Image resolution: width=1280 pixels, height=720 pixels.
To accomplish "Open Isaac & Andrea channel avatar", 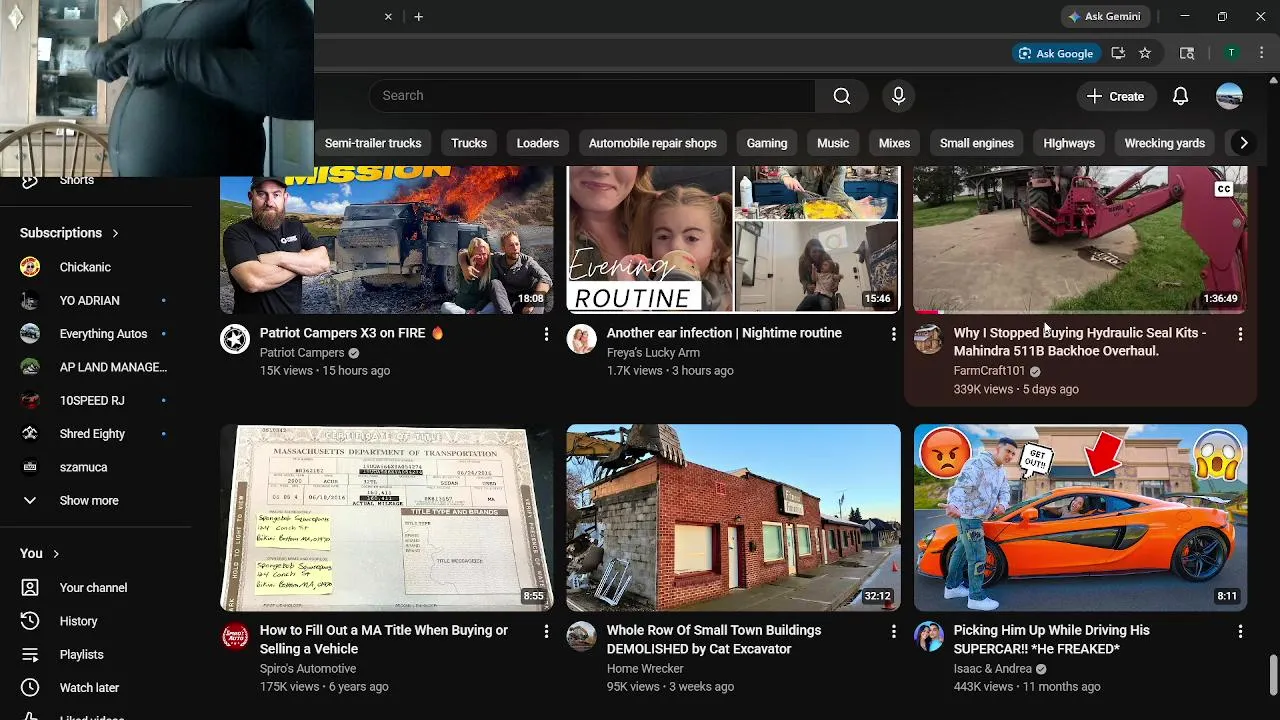I will [928, 637].
